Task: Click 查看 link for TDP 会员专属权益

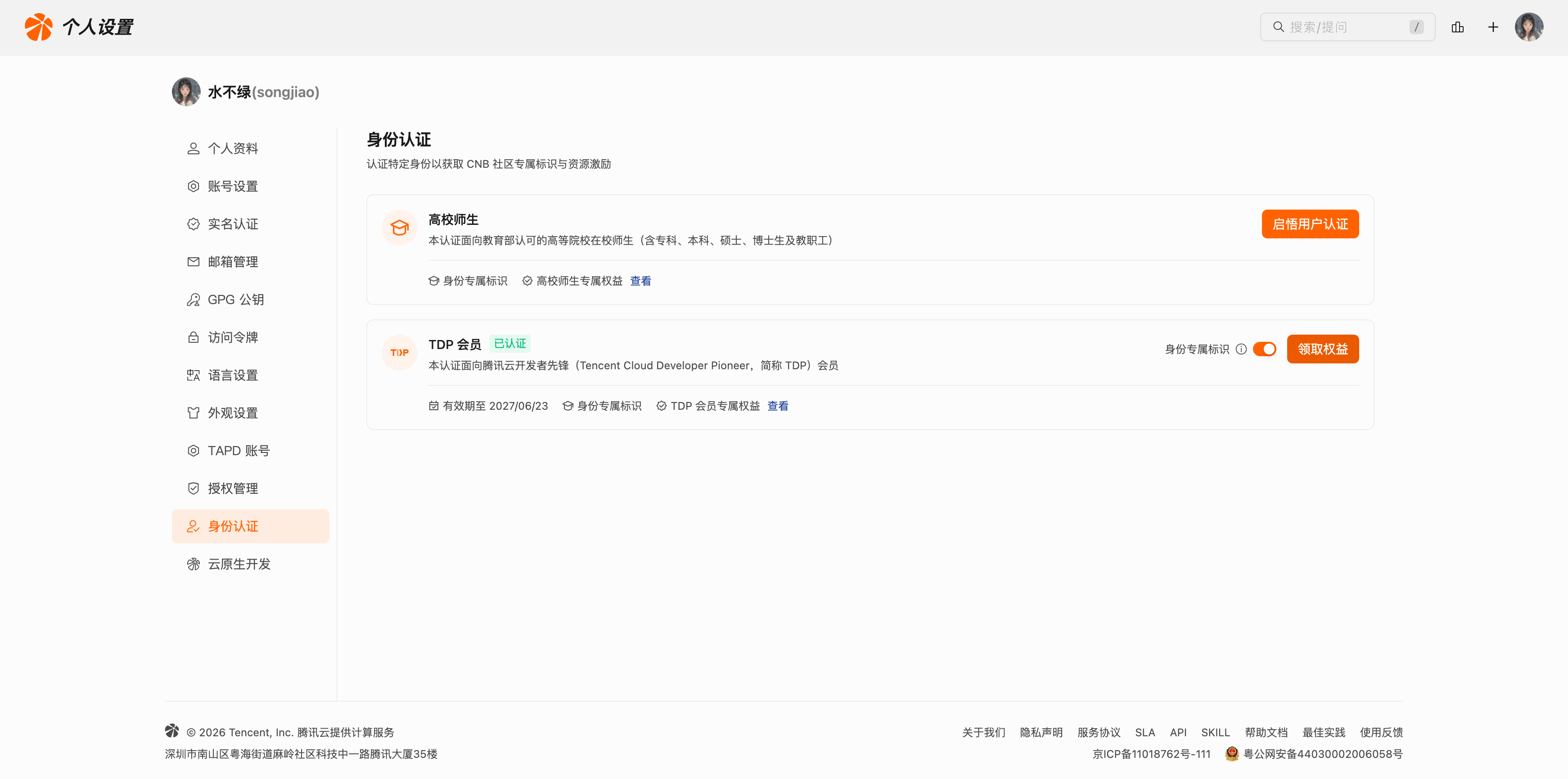Action: (777, 406)
